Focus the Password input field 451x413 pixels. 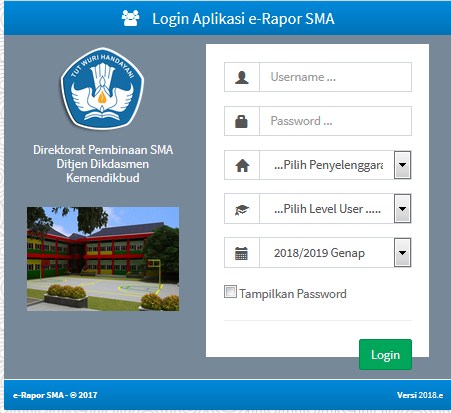pos(335,121)
